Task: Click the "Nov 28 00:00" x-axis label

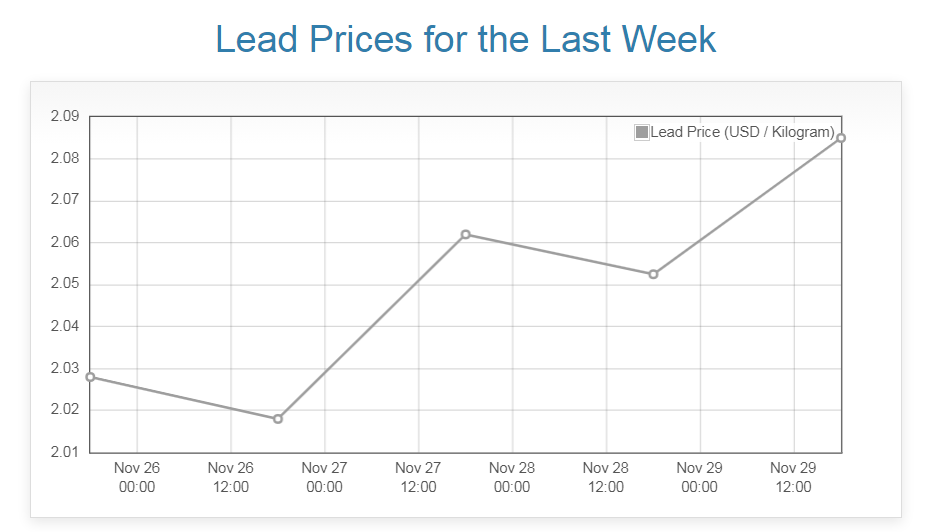Action: (512, 478)
